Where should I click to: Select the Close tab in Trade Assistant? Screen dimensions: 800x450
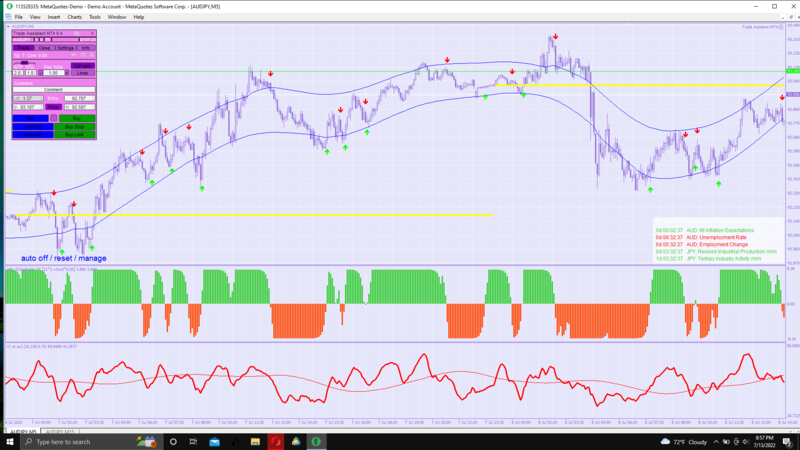click(44, 48)
